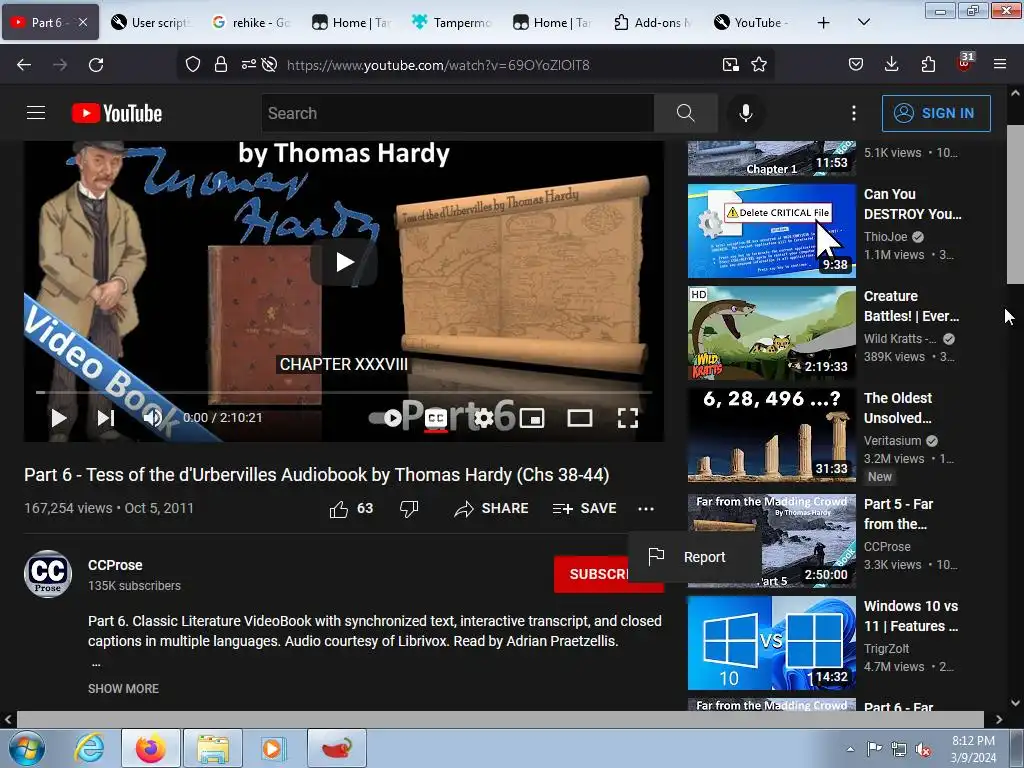
Task: Bookmark this page with the star
Action: point(759,65)
